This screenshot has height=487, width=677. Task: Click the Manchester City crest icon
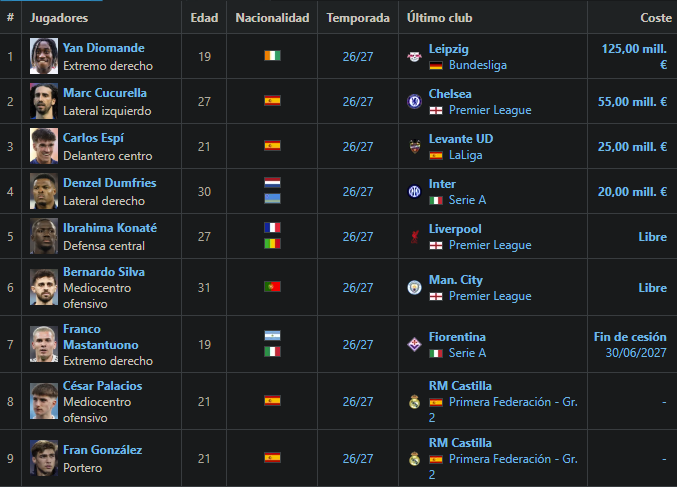414,288
